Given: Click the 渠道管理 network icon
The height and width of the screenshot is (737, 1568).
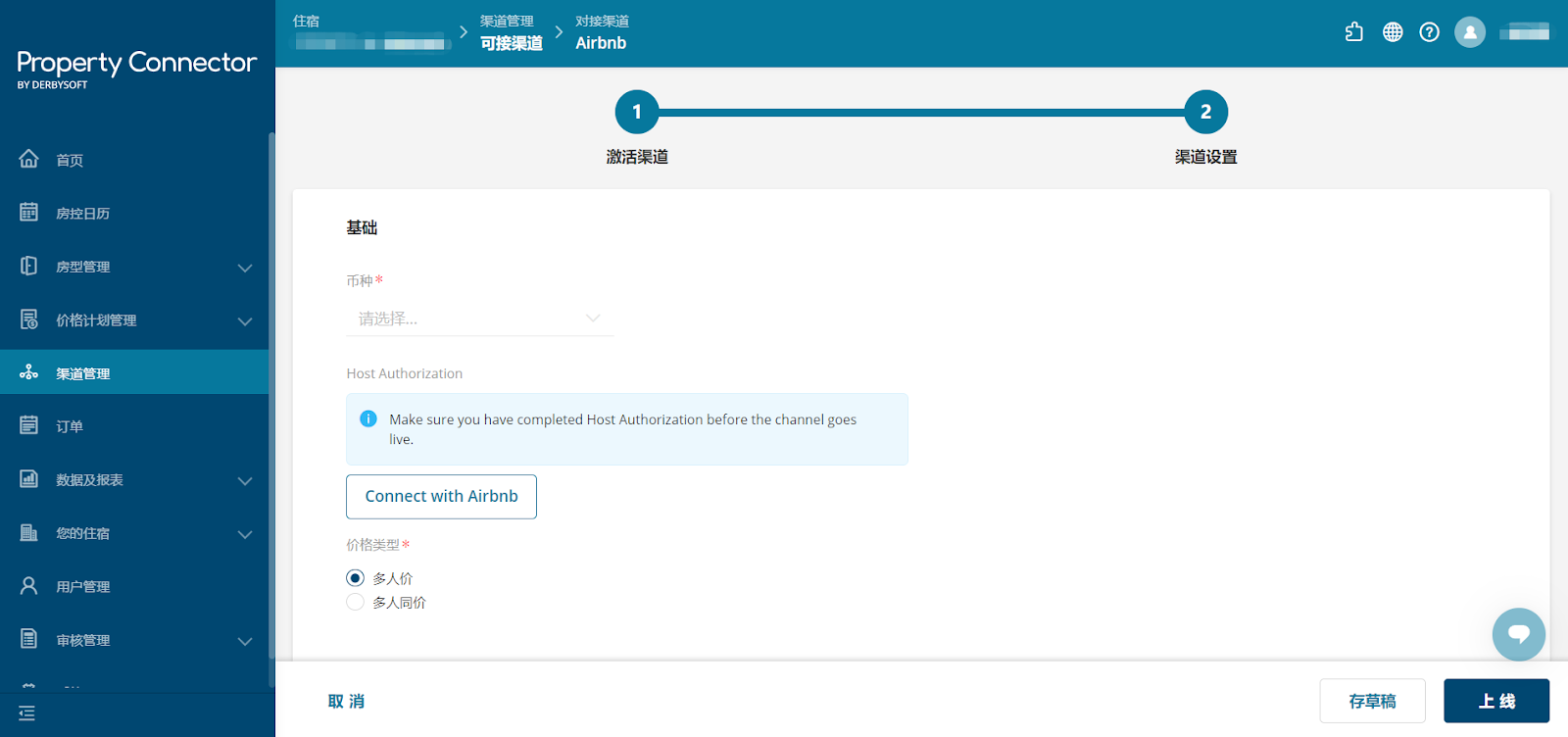Looking at the screenshot, I should tap(28, 372).
